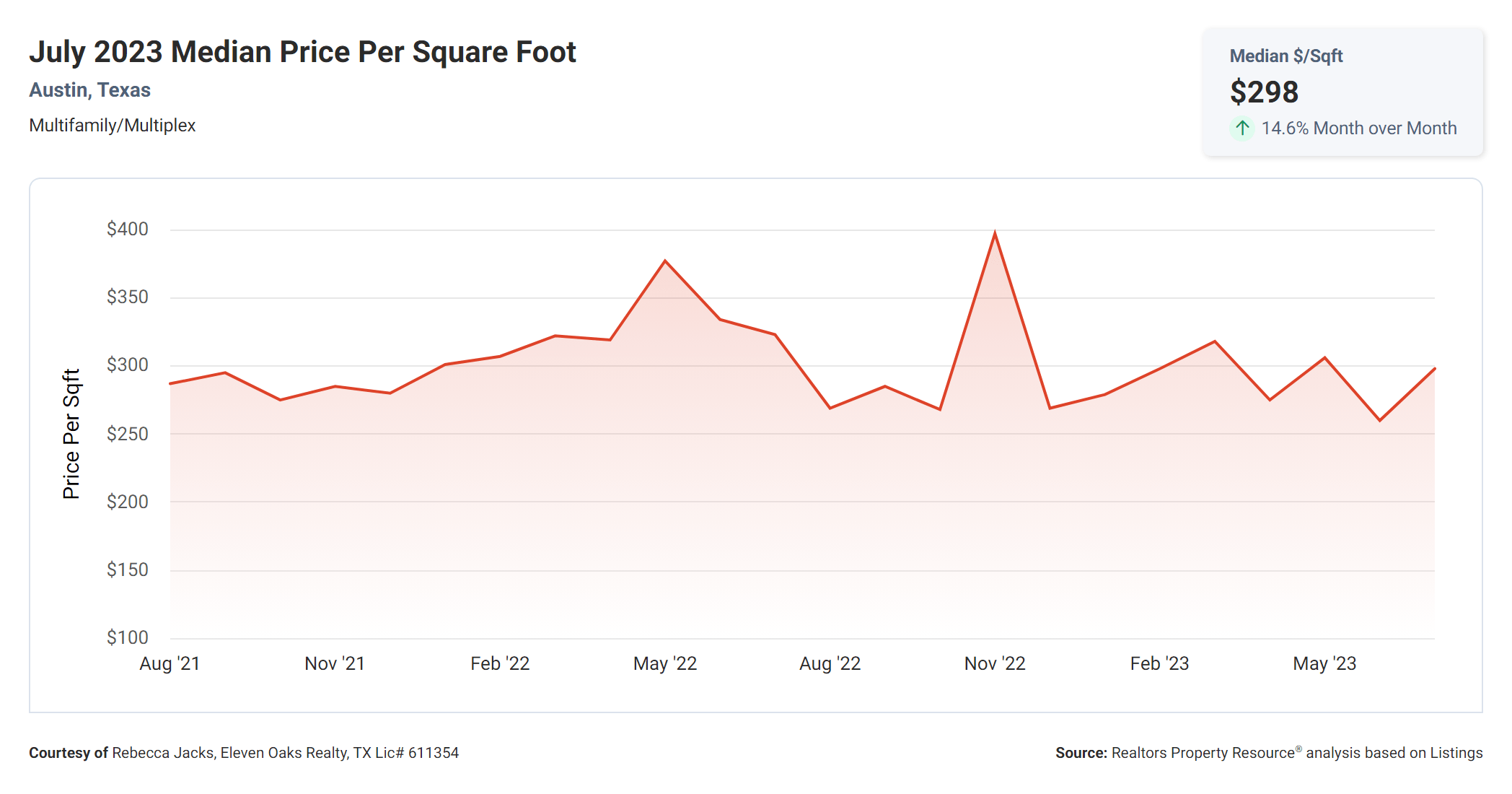Click the 14.6% Month over Month text
The image size is (1512, 794).
pos(1358,128)
